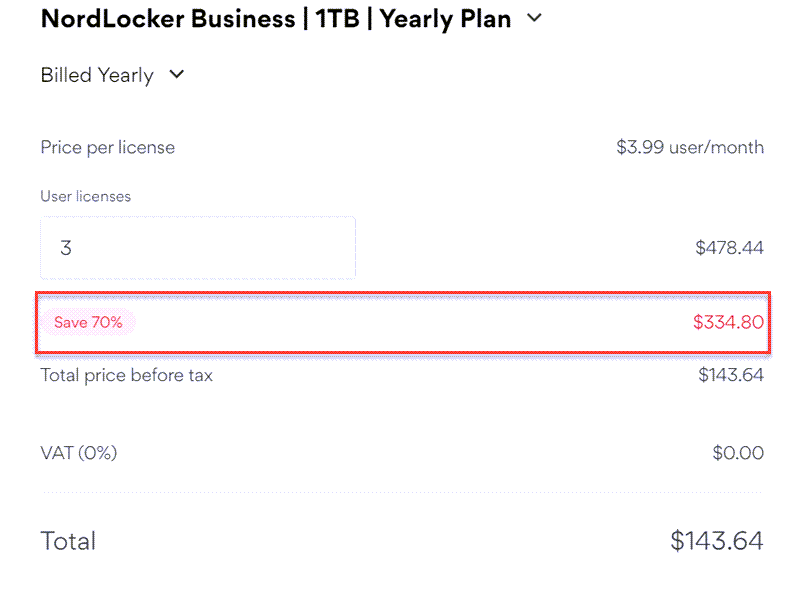800x593 pixels.
Task: Click the User licenses field label
Action: 85,196
